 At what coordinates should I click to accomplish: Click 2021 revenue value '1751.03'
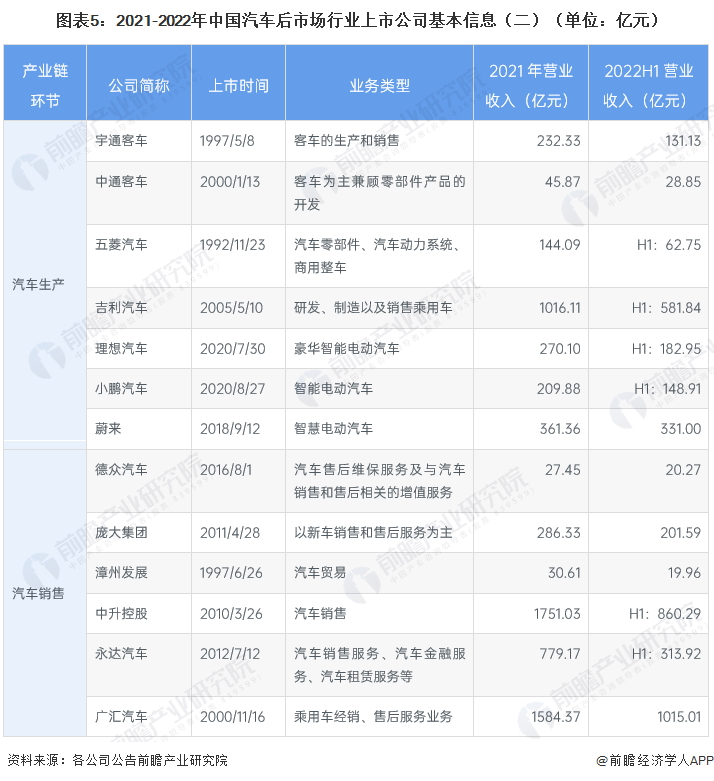pyautogui.click(x=557, y=613)
